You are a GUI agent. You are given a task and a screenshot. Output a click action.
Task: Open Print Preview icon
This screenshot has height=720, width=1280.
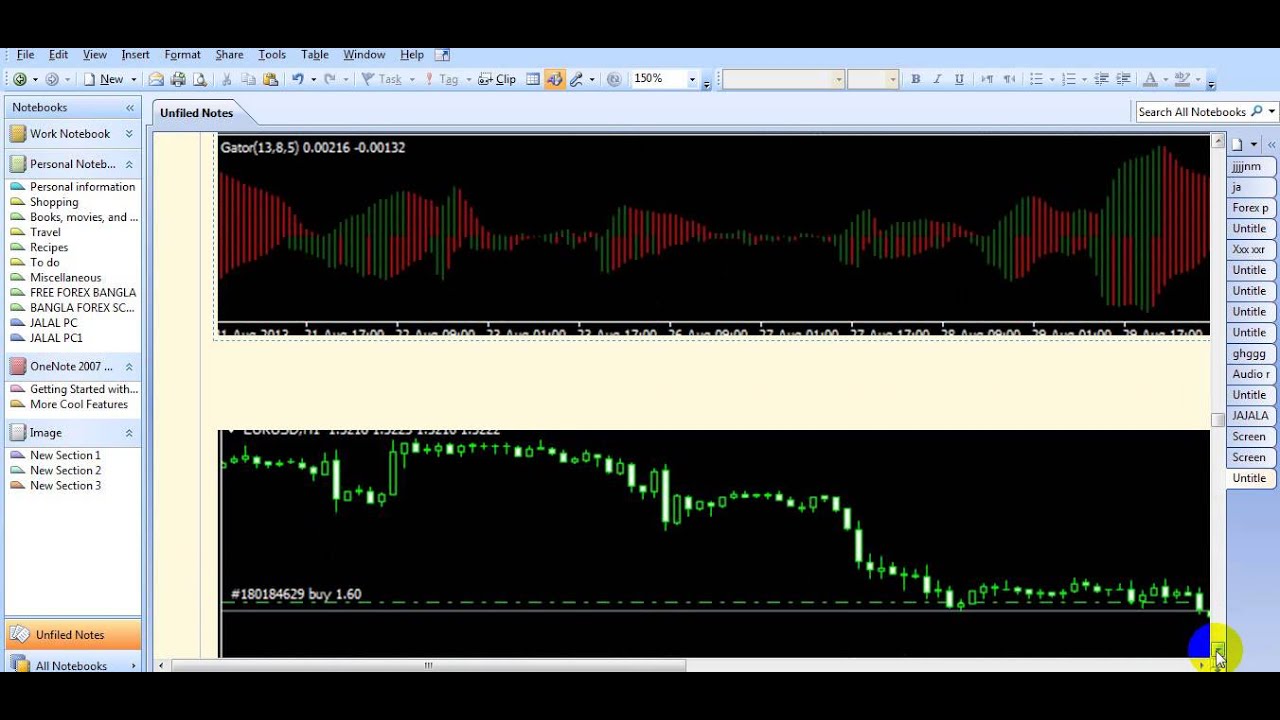point(200,79)
